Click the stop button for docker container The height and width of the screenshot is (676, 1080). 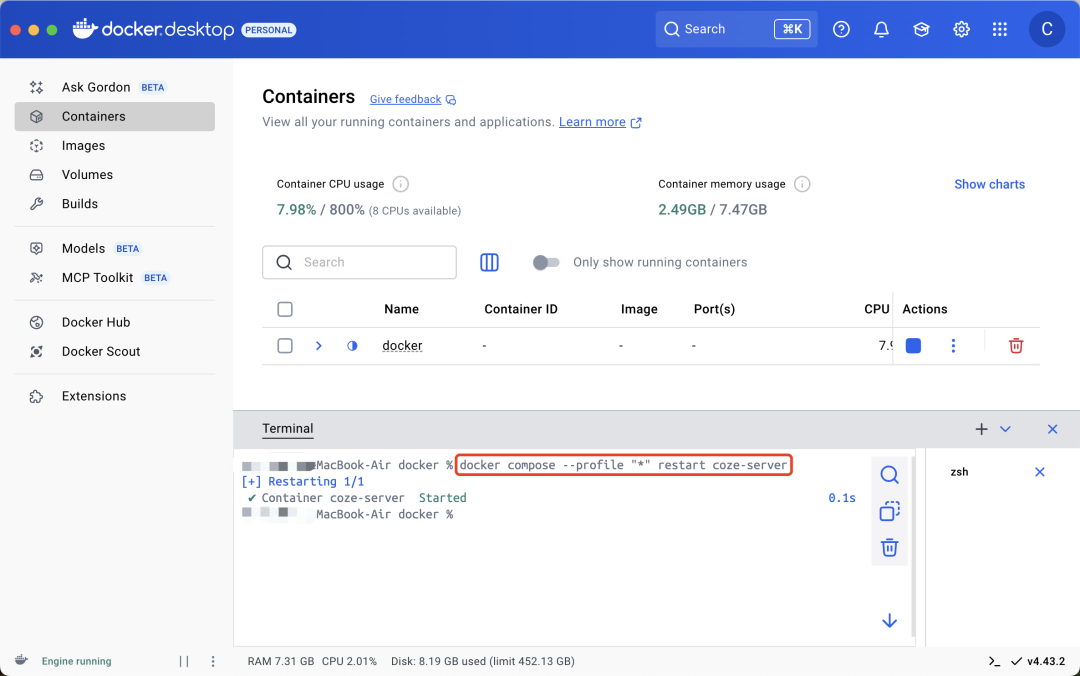coord(913,346)
